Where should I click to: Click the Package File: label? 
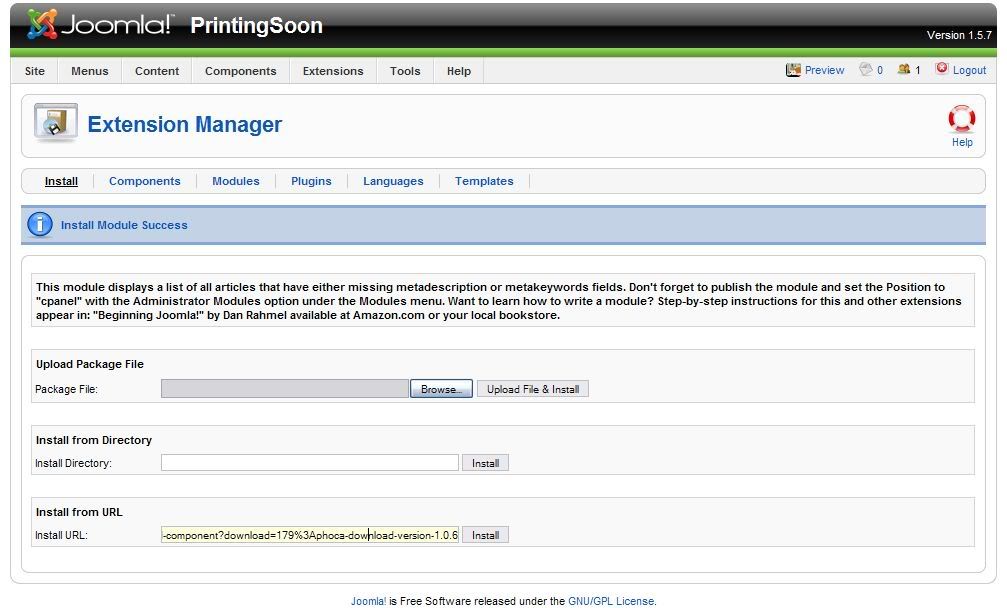coord(66,389)
